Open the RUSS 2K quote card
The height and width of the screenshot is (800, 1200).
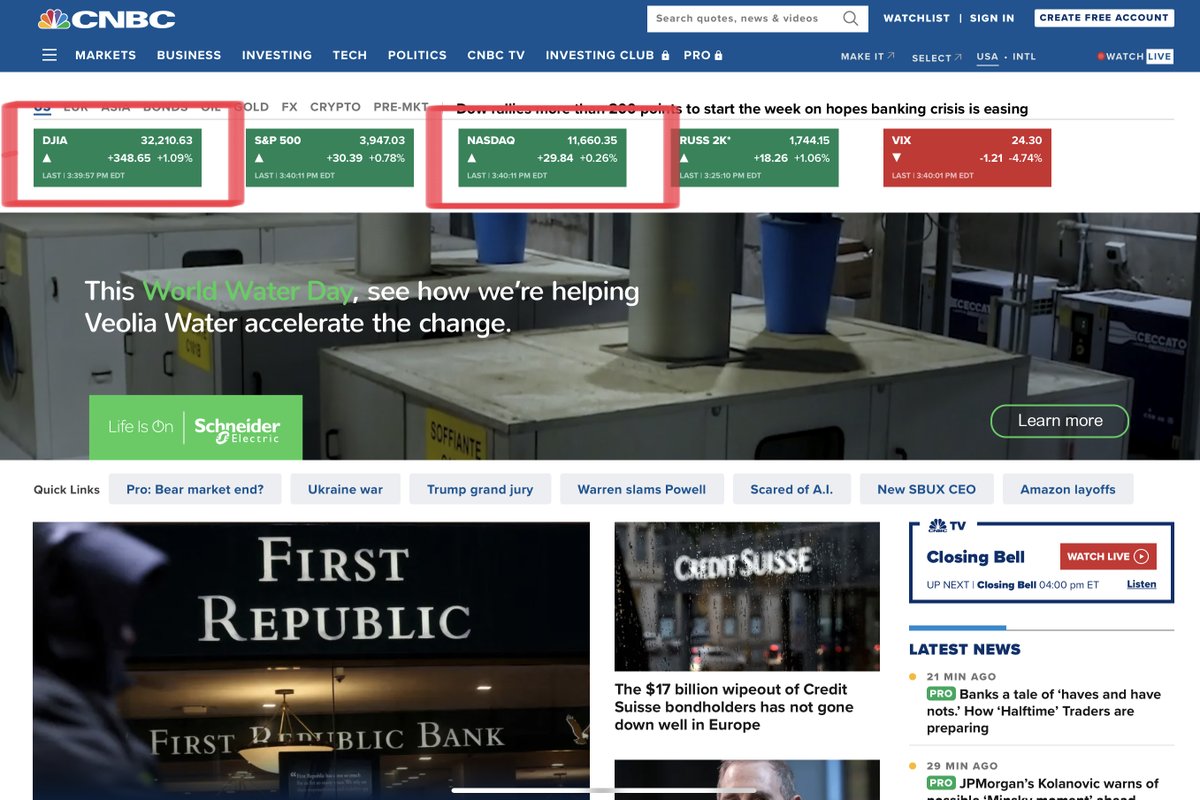754,157
